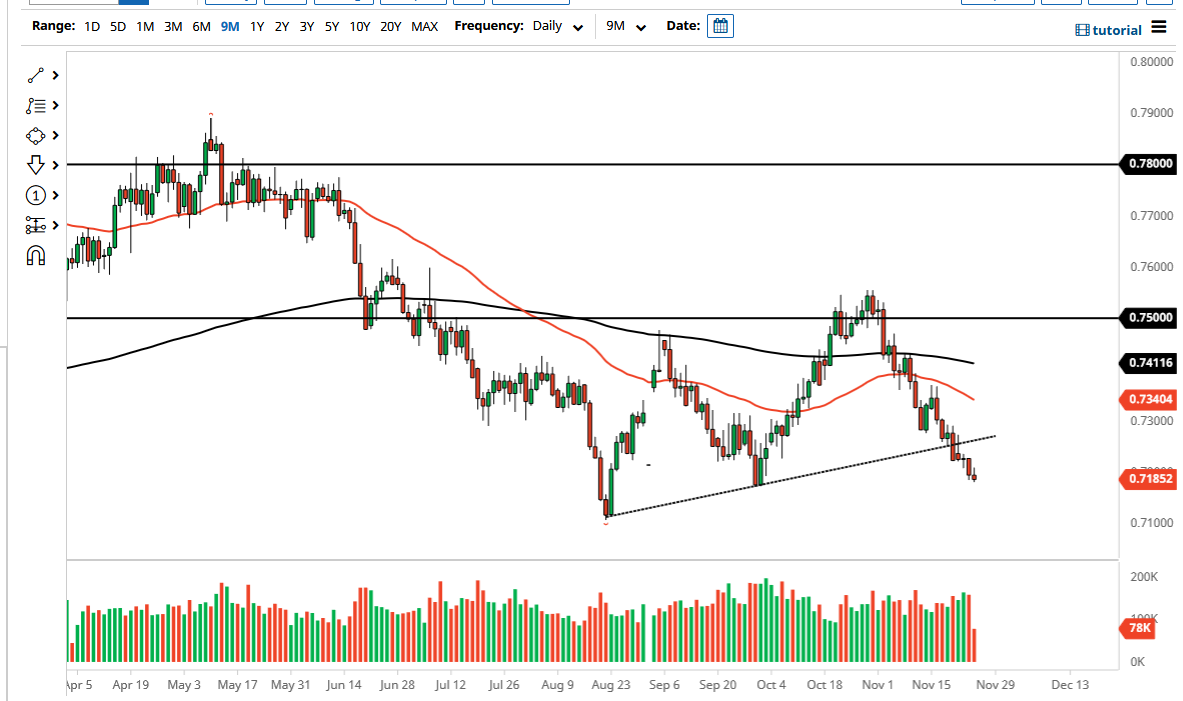This screenshot has height=701, width=1183.
Task: Enable the magnet mode for drawings
Action: point(36,255)
